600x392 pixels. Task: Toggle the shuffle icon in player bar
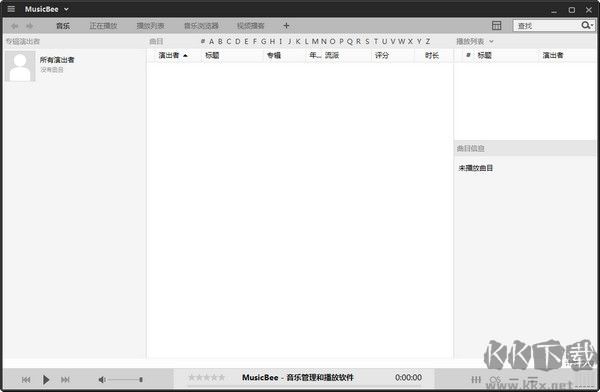(x=495, y=380)
